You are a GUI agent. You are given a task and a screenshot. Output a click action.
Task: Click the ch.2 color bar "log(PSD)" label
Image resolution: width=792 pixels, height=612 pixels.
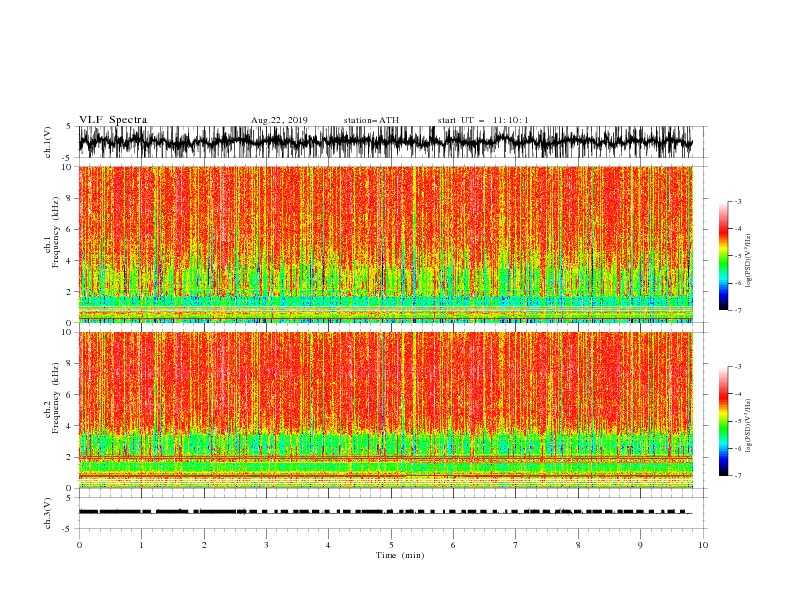749,425
